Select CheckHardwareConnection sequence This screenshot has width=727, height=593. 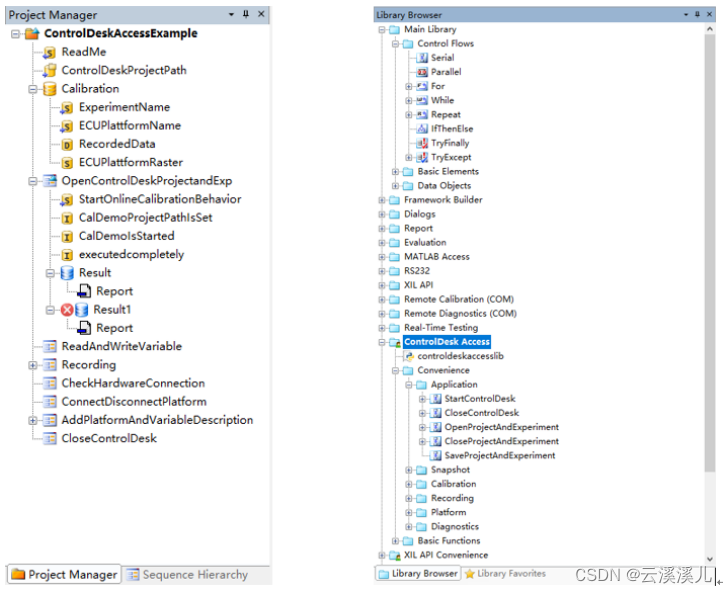[x=133, y=383]
